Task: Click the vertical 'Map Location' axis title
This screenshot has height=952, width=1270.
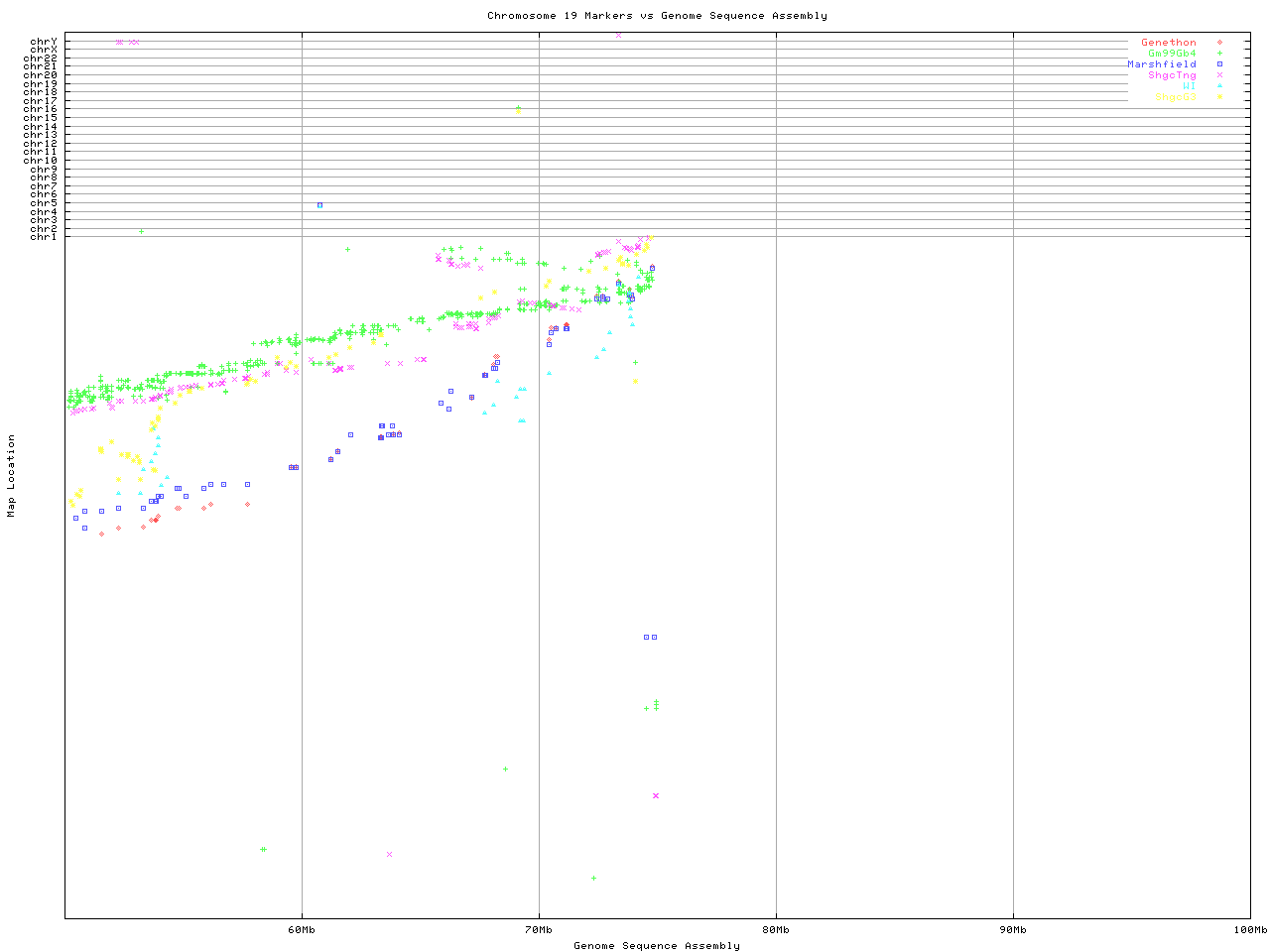Action: (x=12, y=476)
